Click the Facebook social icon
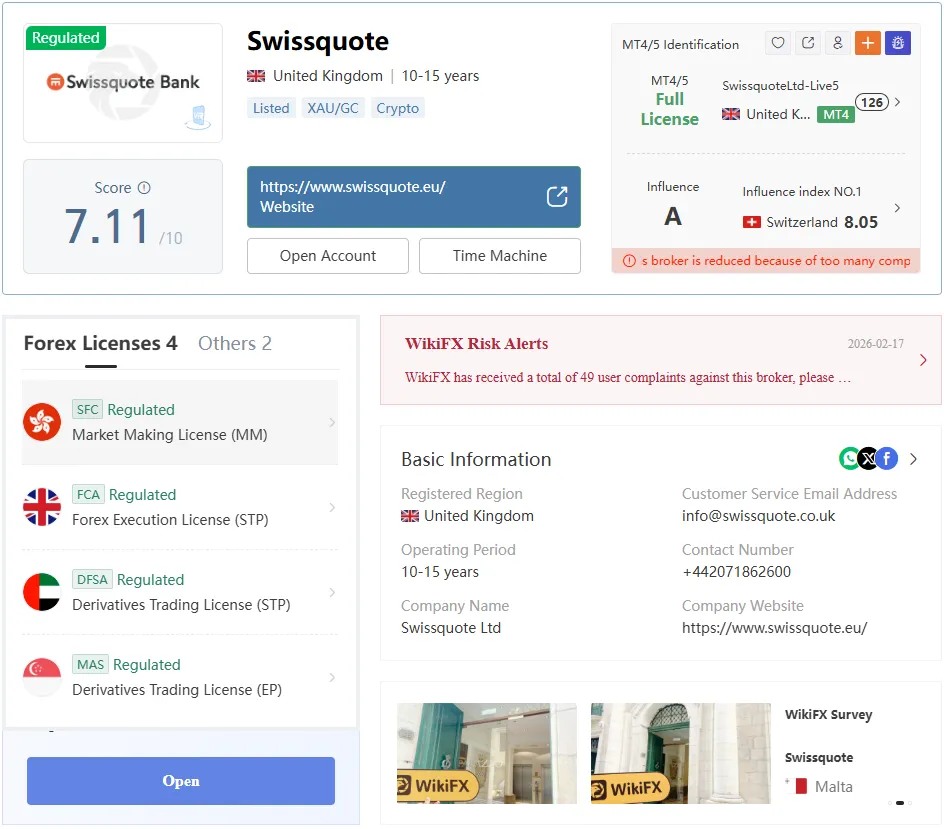 point(887,459)
